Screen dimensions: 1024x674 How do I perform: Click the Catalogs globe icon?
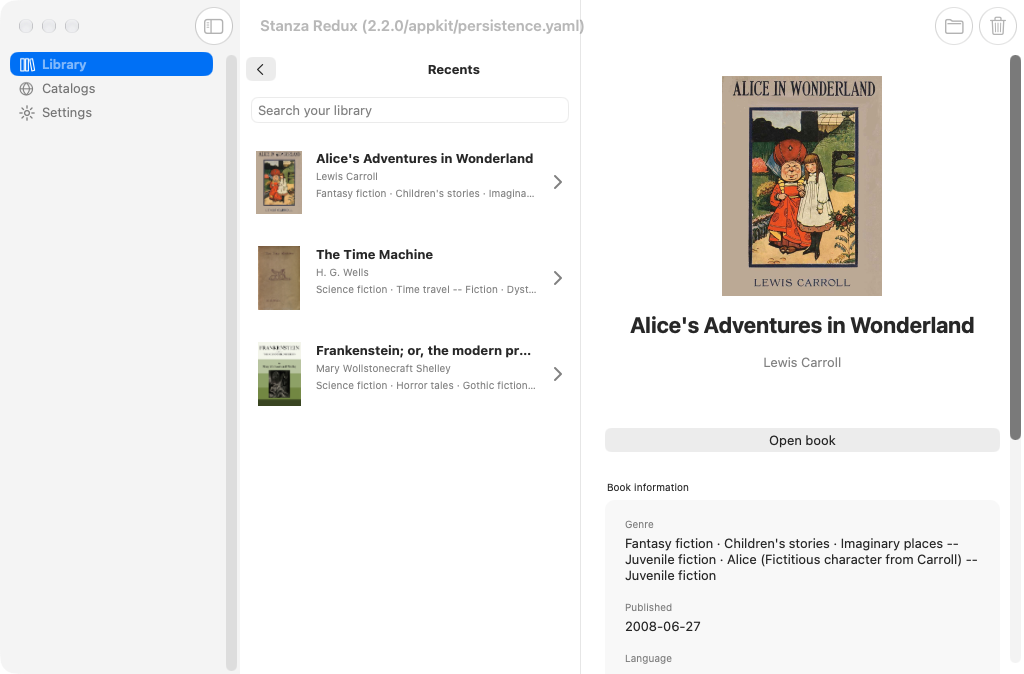coord(27,88)
